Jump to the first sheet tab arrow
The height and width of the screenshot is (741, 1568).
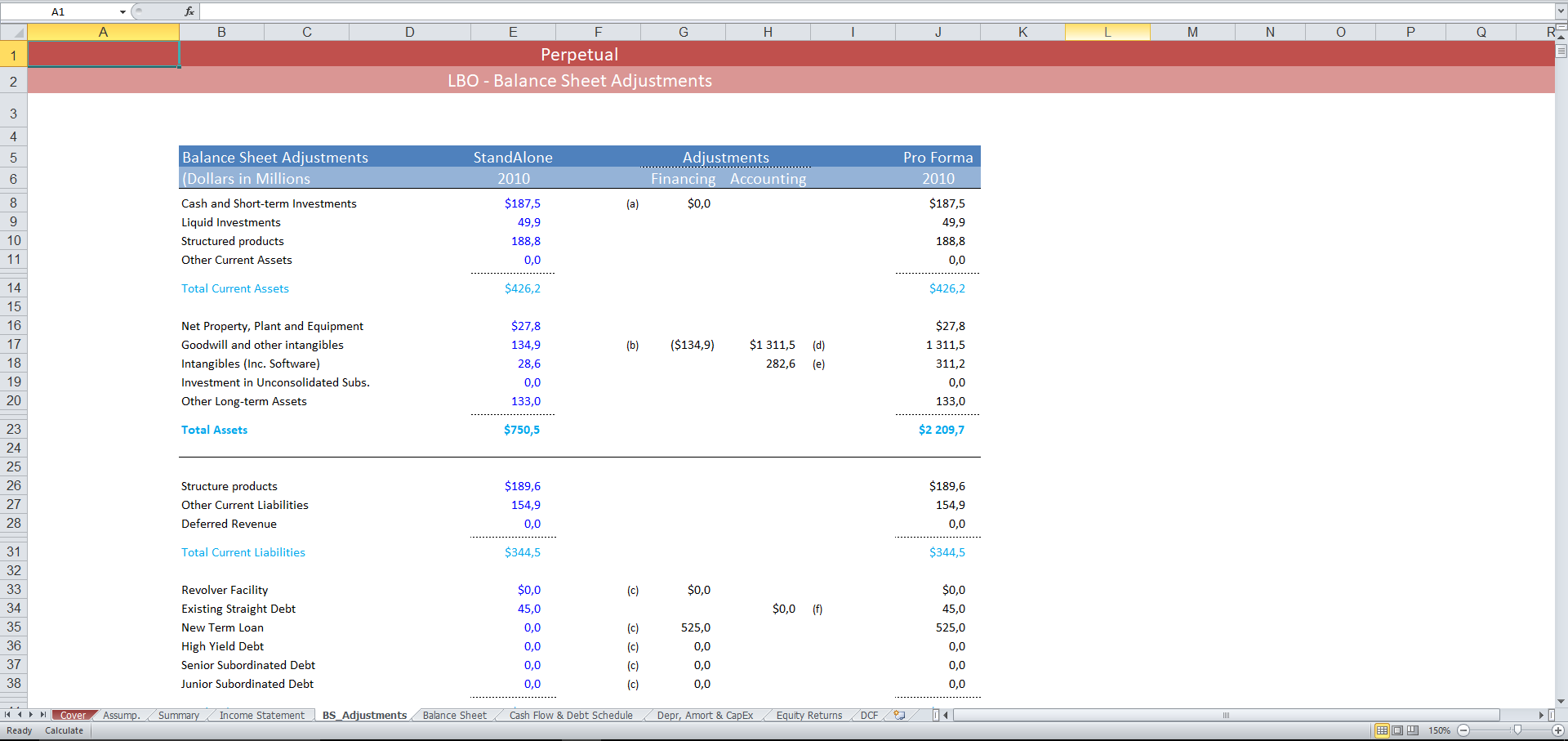(x=7, y=715)
